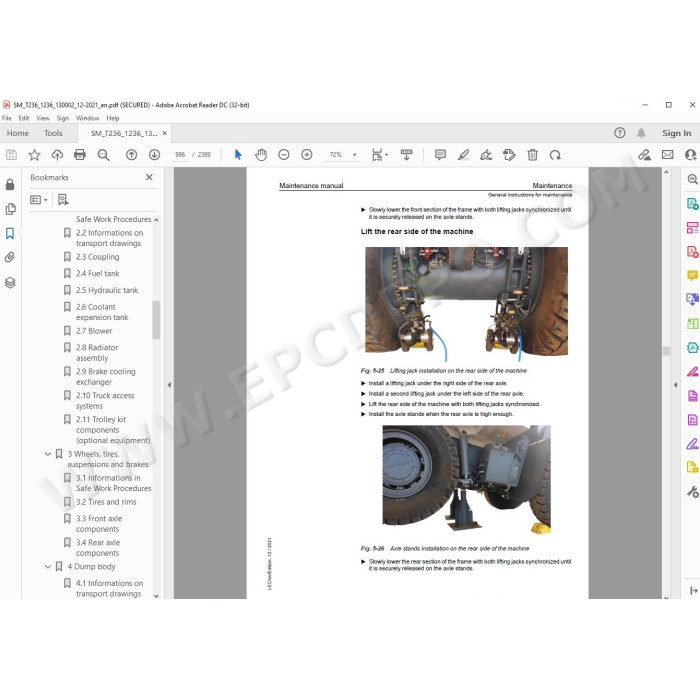Open bookmark '2.3 Coupling'
The width and height of the screenshot is (700, 700).
click(x=97, y=257)
